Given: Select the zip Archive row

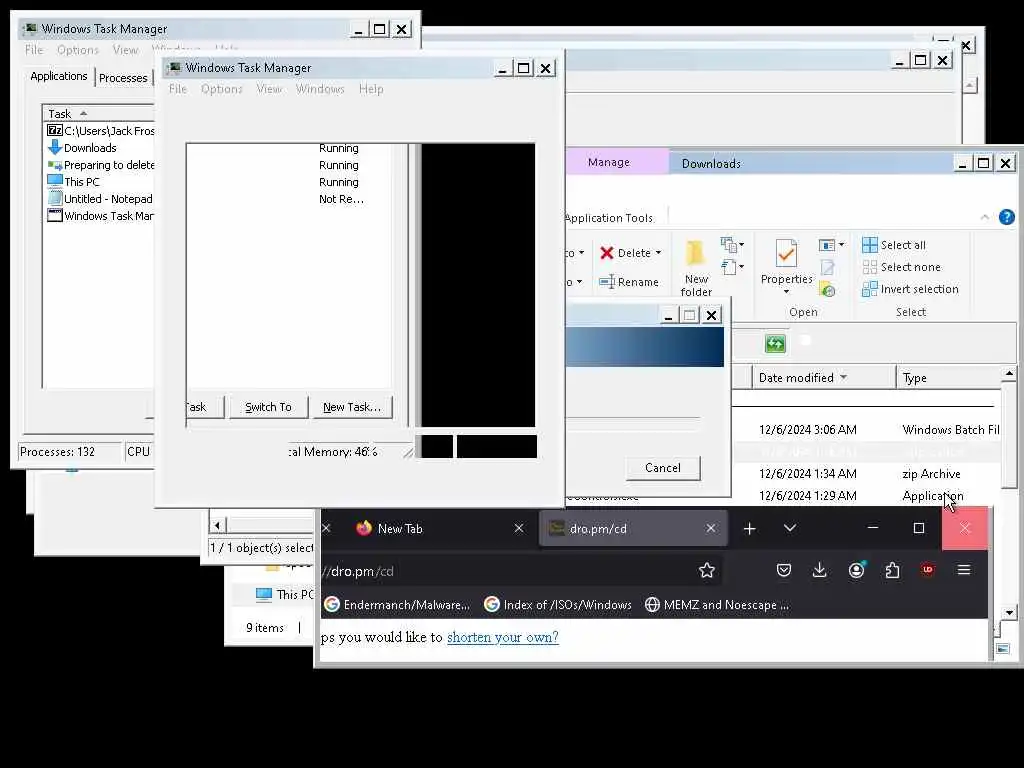Looking at the screenshot, I should tap(866, 473).
